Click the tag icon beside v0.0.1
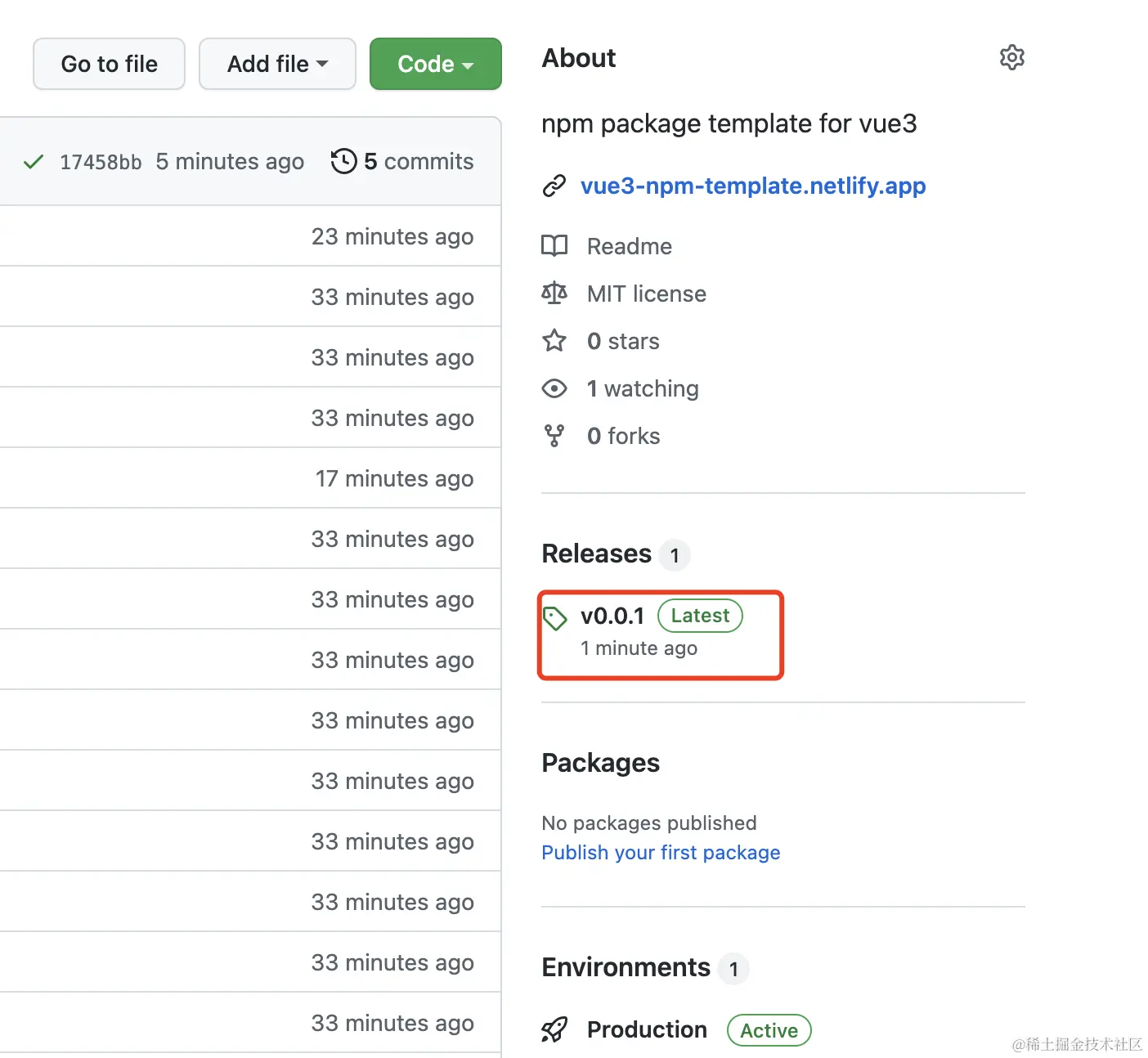This screenshot has width=1148, height=1058. point(555,619)
